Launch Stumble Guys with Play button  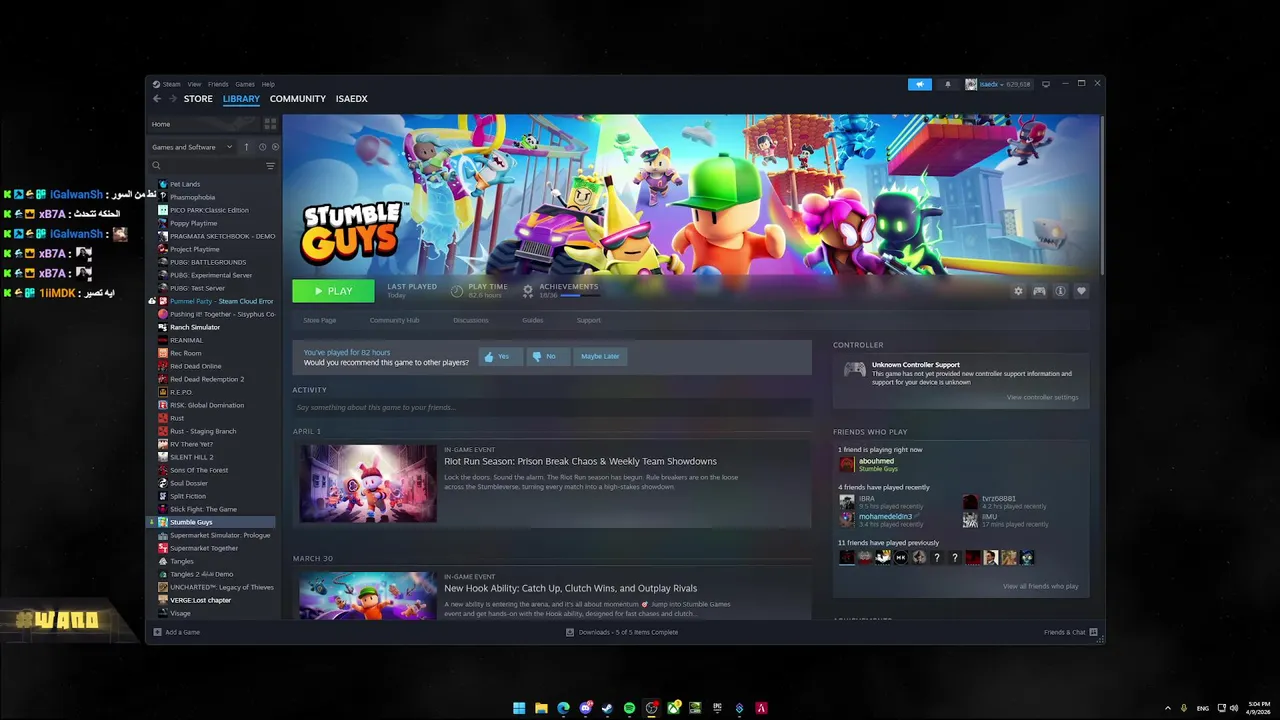pyautogui.click(x=333, y=291)
